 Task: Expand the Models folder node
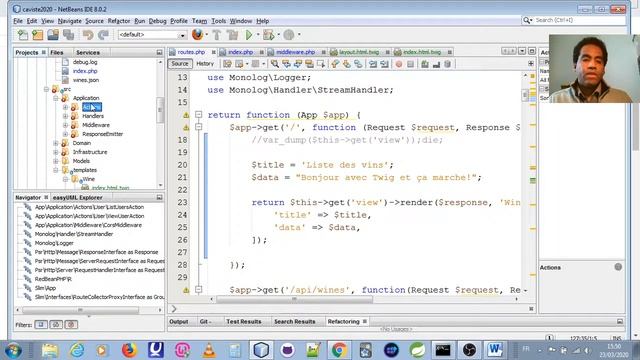pyautogui.click(x=56, y=161)
